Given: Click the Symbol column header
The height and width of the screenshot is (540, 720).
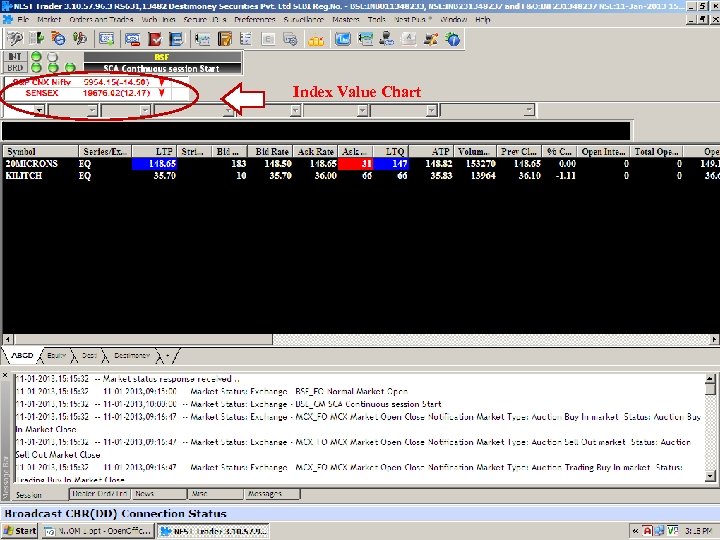Looking at the screenshot, I should tap(40, 152).
